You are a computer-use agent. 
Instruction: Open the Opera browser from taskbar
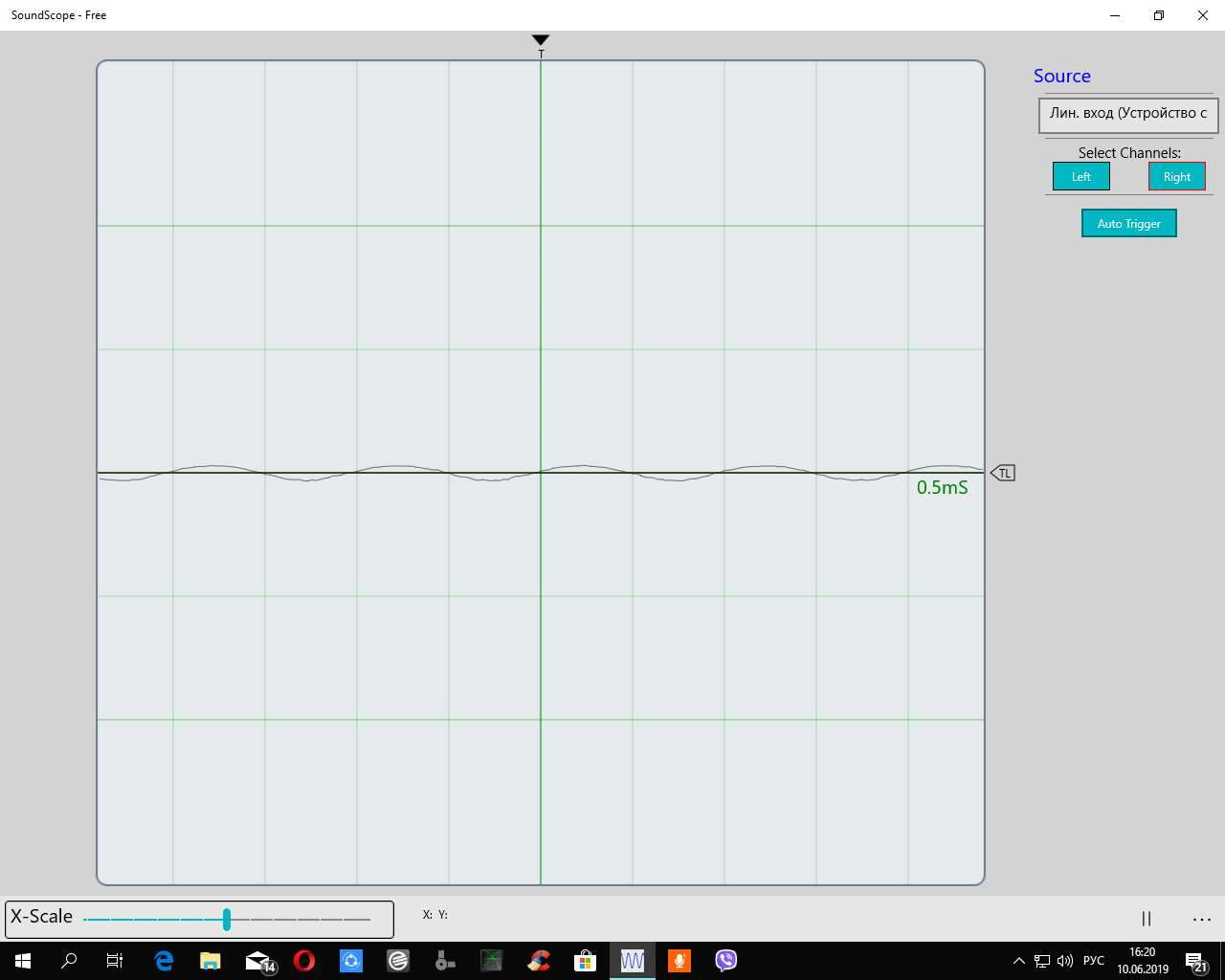tap(304, 961)
